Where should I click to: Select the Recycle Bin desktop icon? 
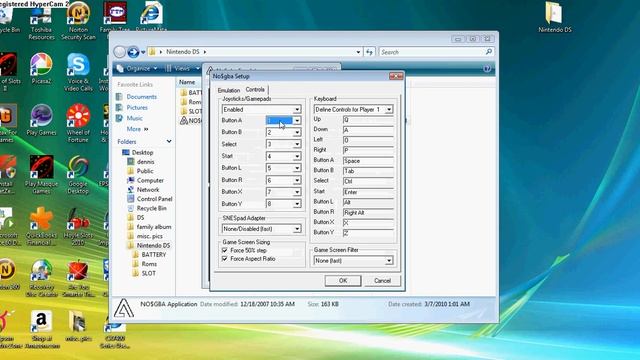point(8,16)
